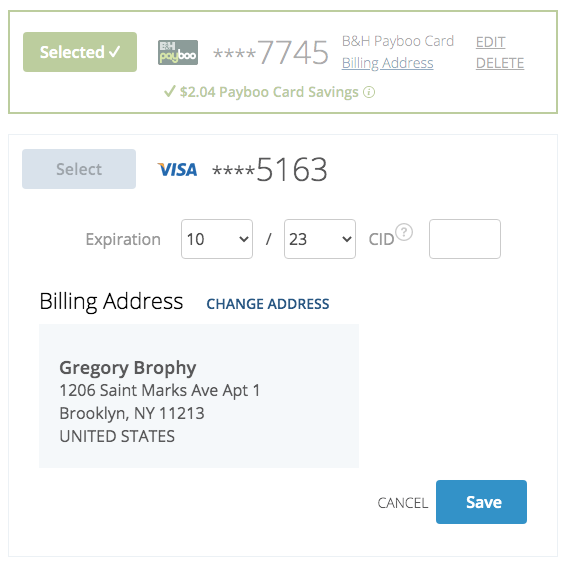This screenshot has width=586, height=574.
Task: Click the green Selected checkmark button
Action: [x=80, y=52]
